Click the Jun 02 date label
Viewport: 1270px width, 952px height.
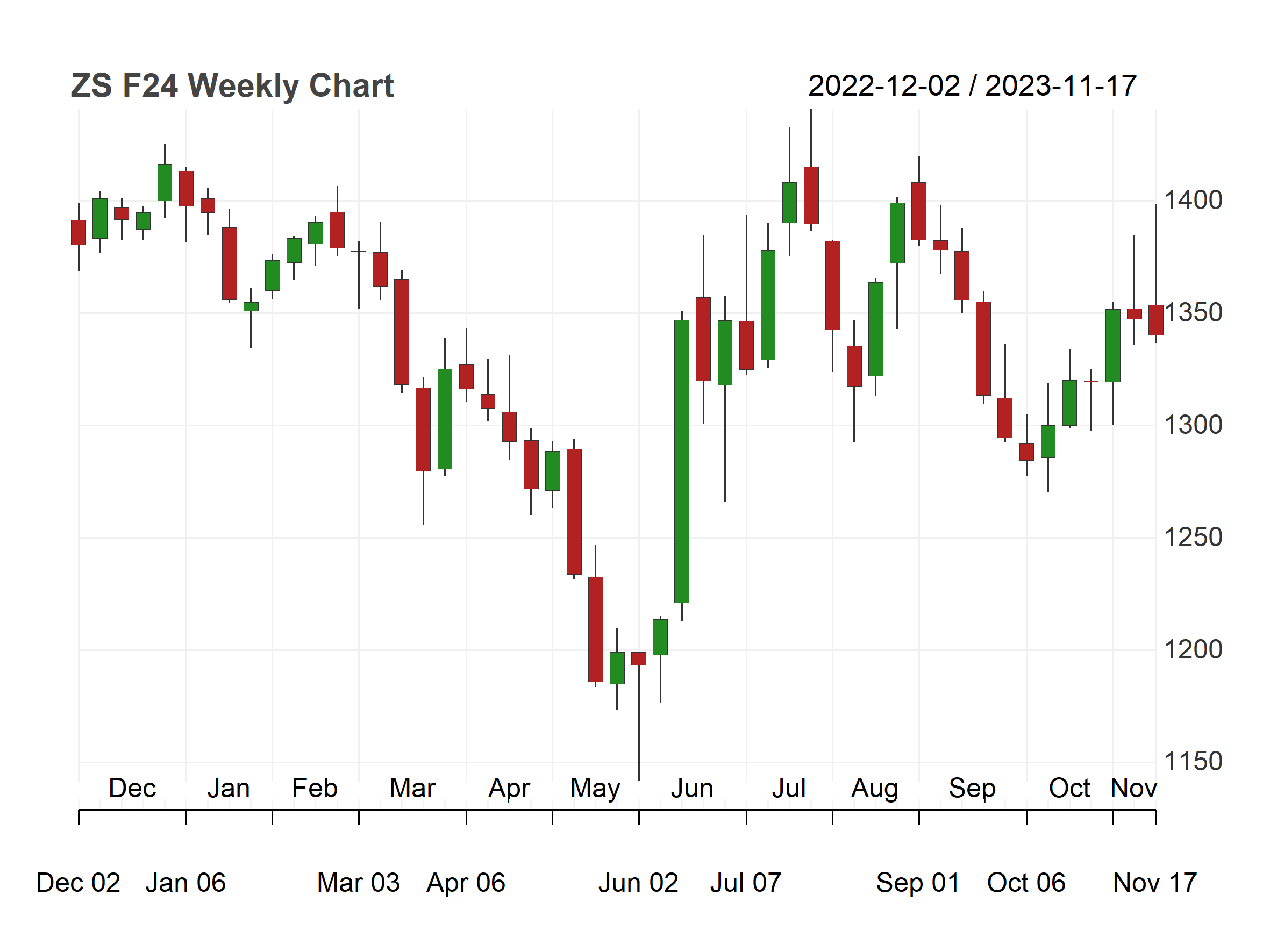pyautogui.click(x=638, y=883)
